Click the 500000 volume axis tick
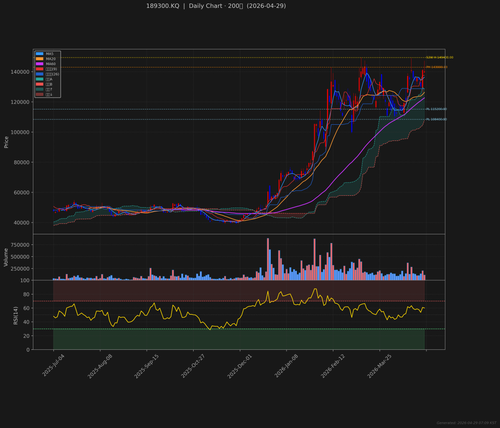The image size is (500, 428). (x=20, y=257)
